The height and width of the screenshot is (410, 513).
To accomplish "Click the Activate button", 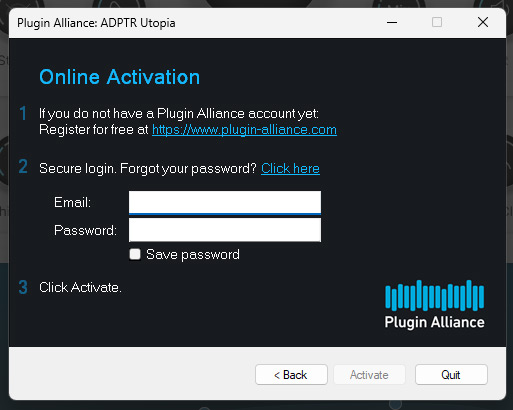I will pyautogui.click(x=369, y=375).
